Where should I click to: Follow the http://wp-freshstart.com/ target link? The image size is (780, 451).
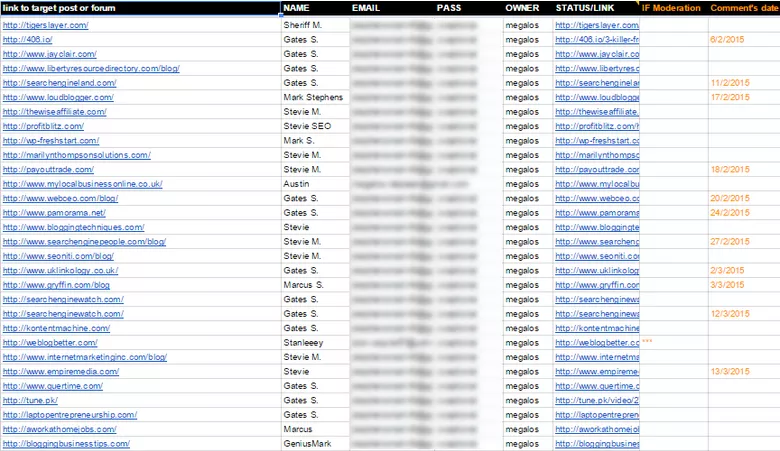(x=51, y=140)
